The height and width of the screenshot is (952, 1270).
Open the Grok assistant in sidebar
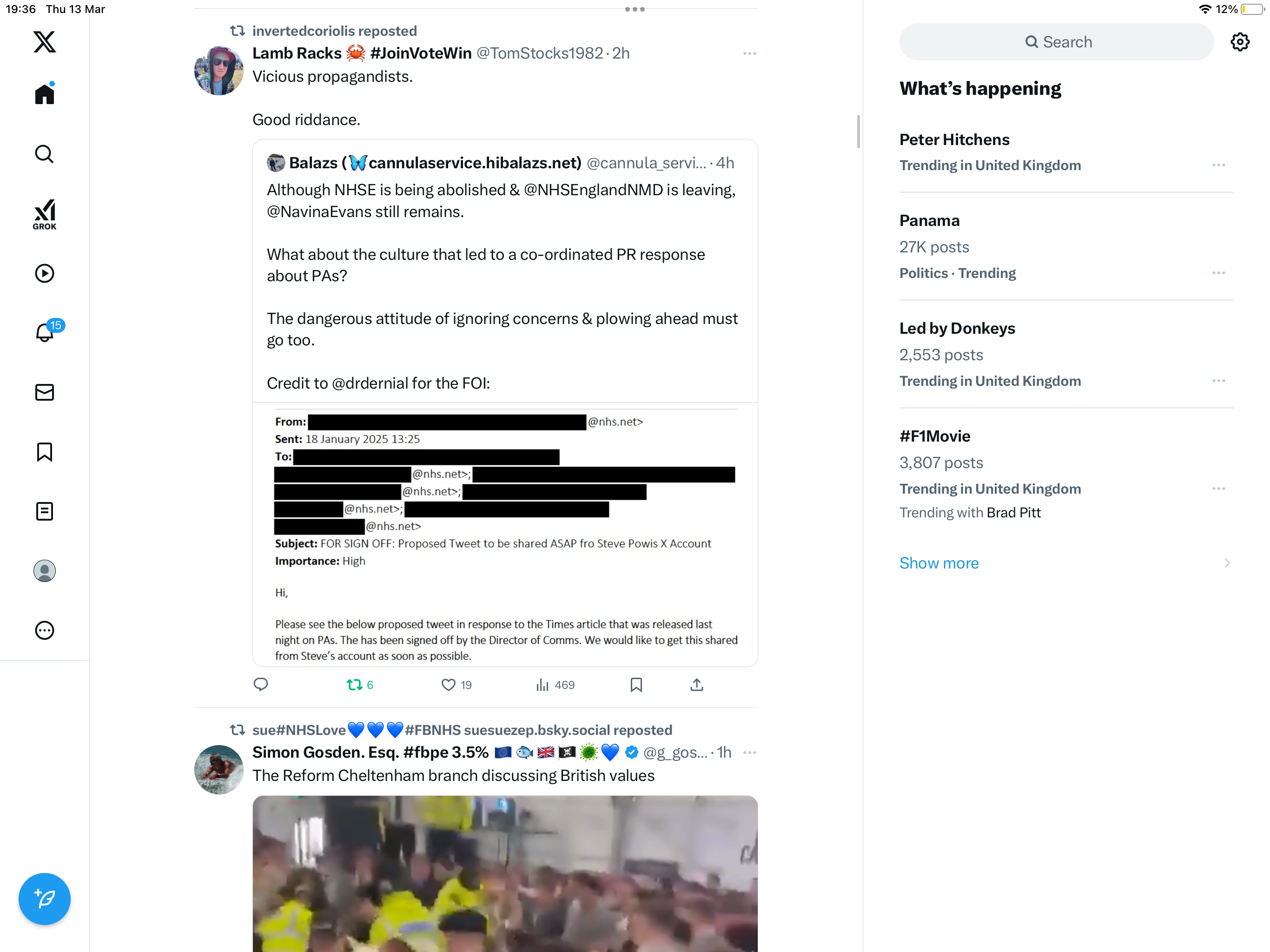click(44, 214)
